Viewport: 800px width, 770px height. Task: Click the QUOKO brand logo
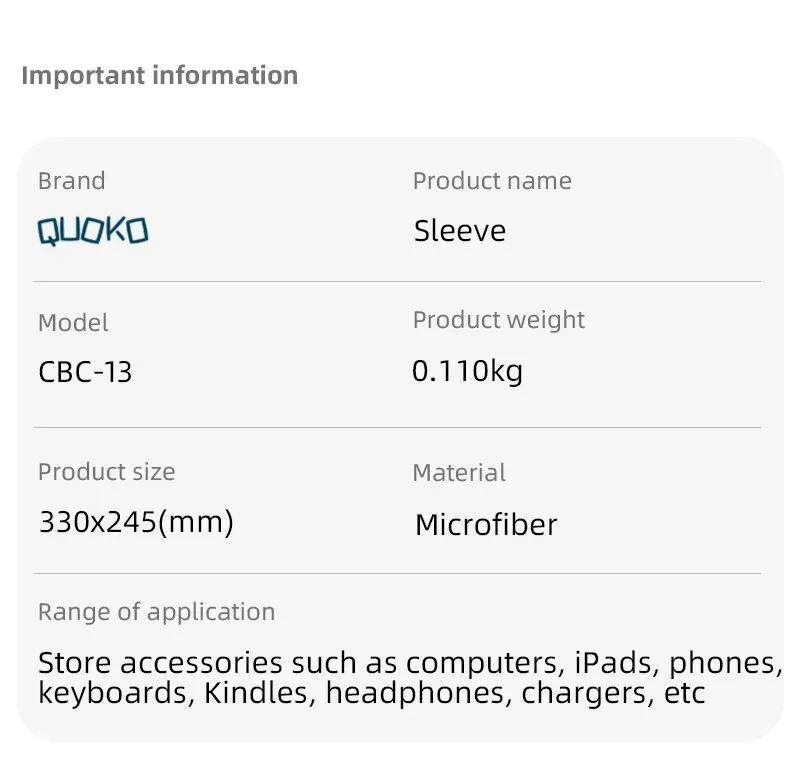point(93,232)
